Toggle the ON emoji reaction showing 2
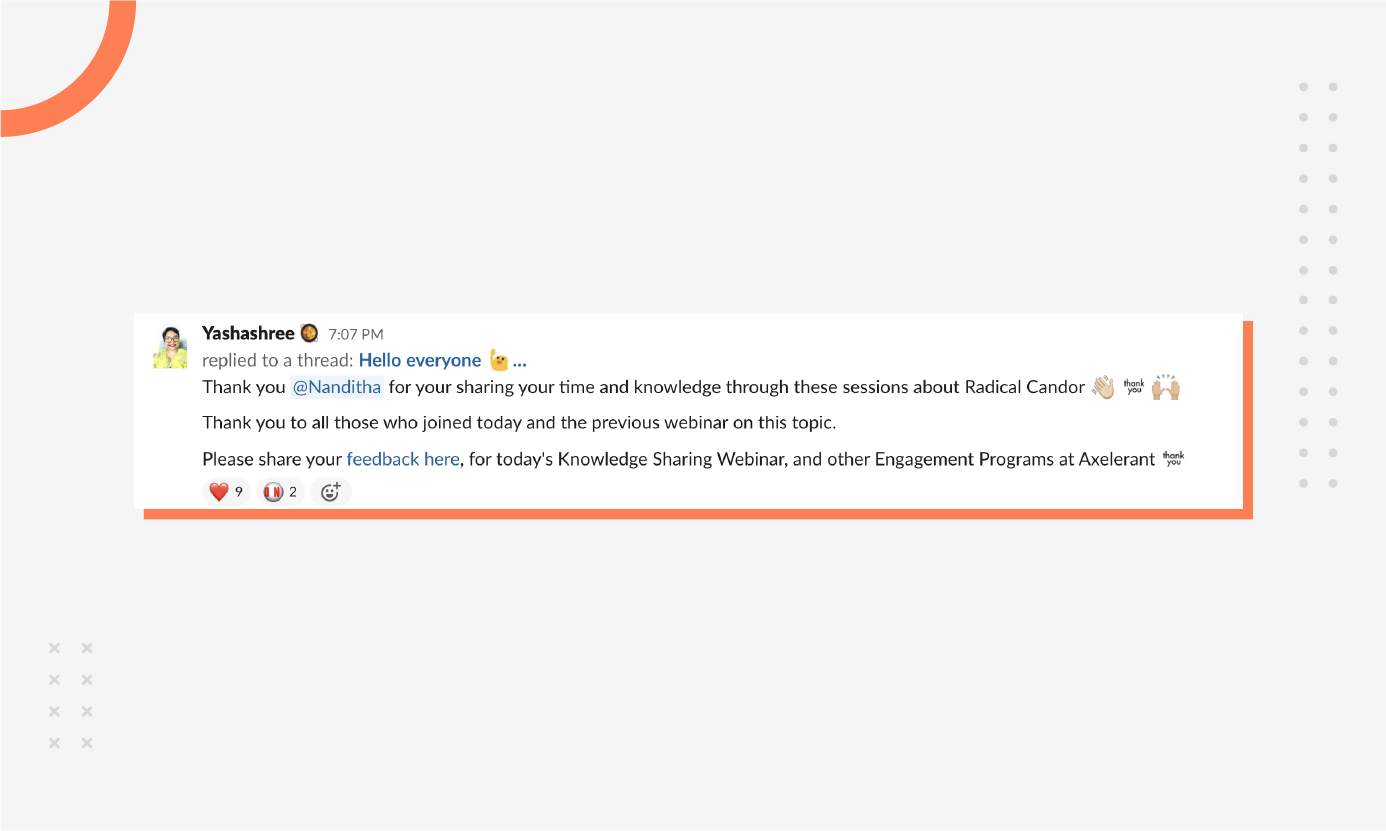The height and width of the screenshot is (831, 1386). 279,491
